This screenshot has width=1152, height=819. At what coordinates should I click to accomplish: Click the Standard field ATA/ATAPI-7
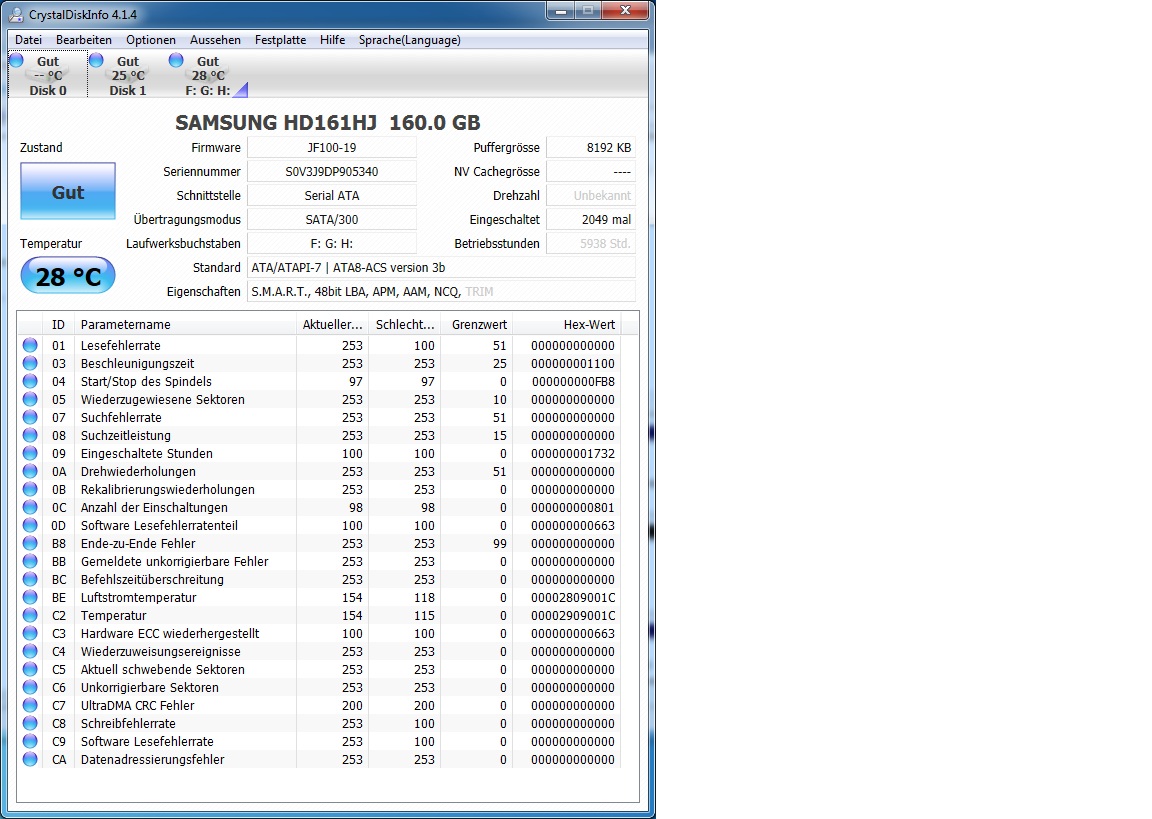442,267
